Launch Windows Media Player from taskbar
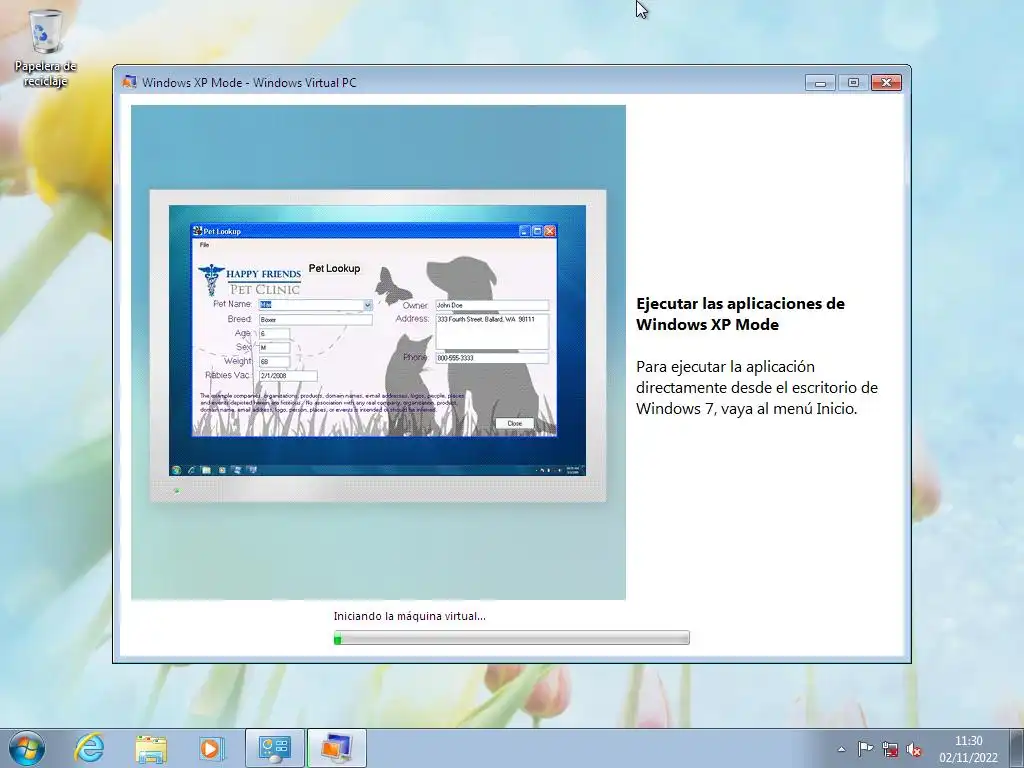 coord(211,748)
